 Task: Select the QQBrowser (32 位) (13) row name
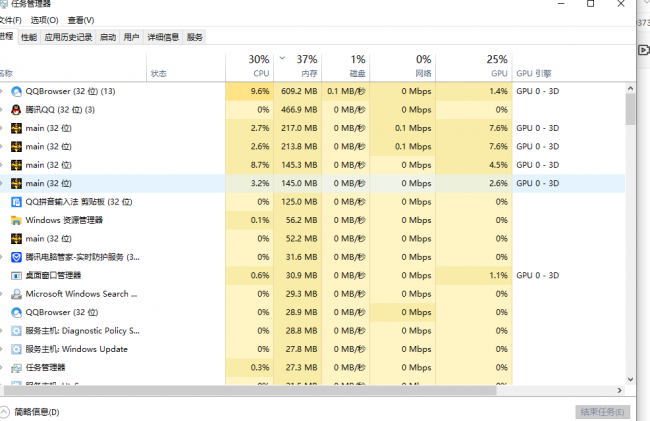[70, 91]
